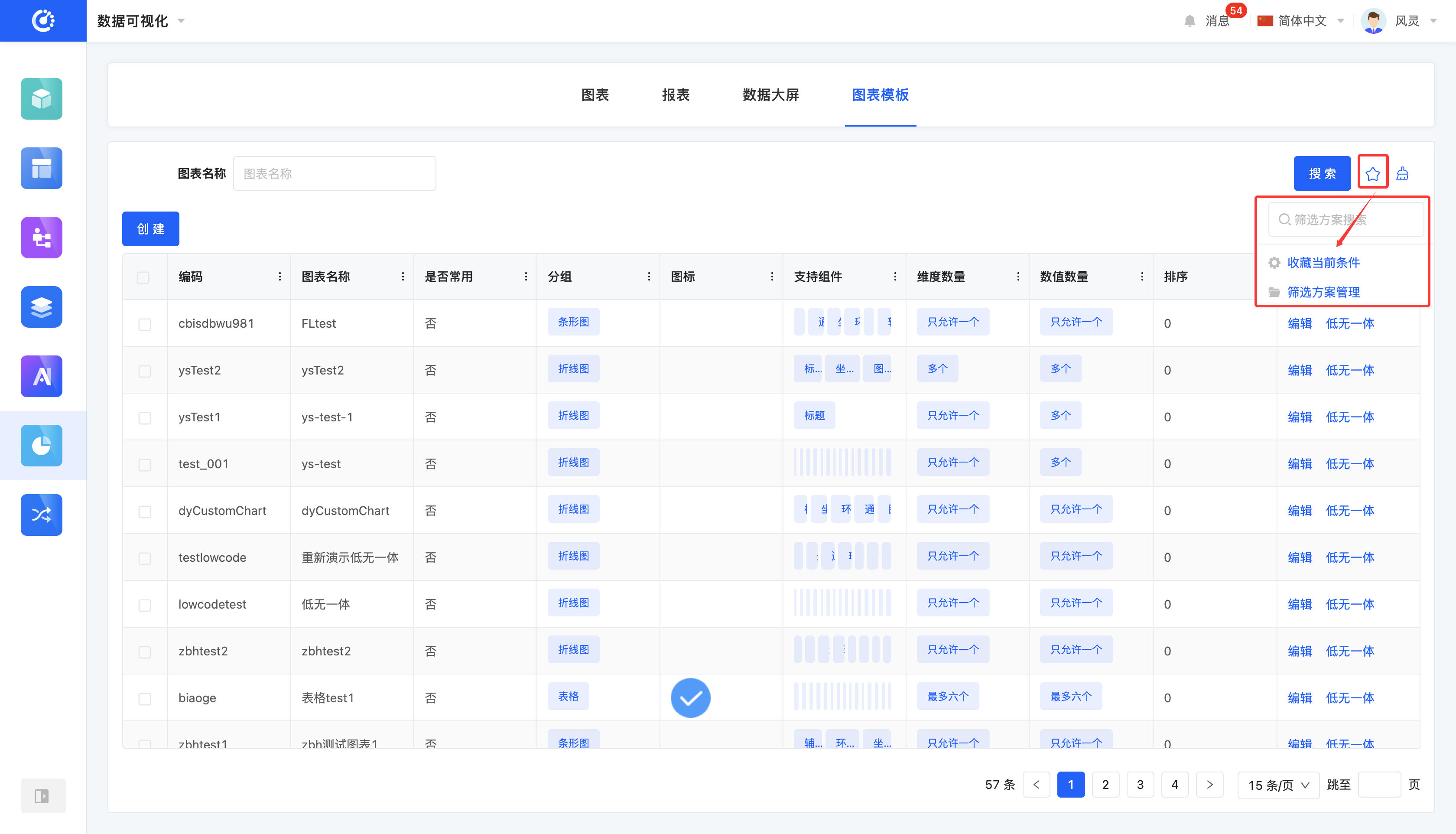Focus the 图表名称 search input field

coord(335,173)
